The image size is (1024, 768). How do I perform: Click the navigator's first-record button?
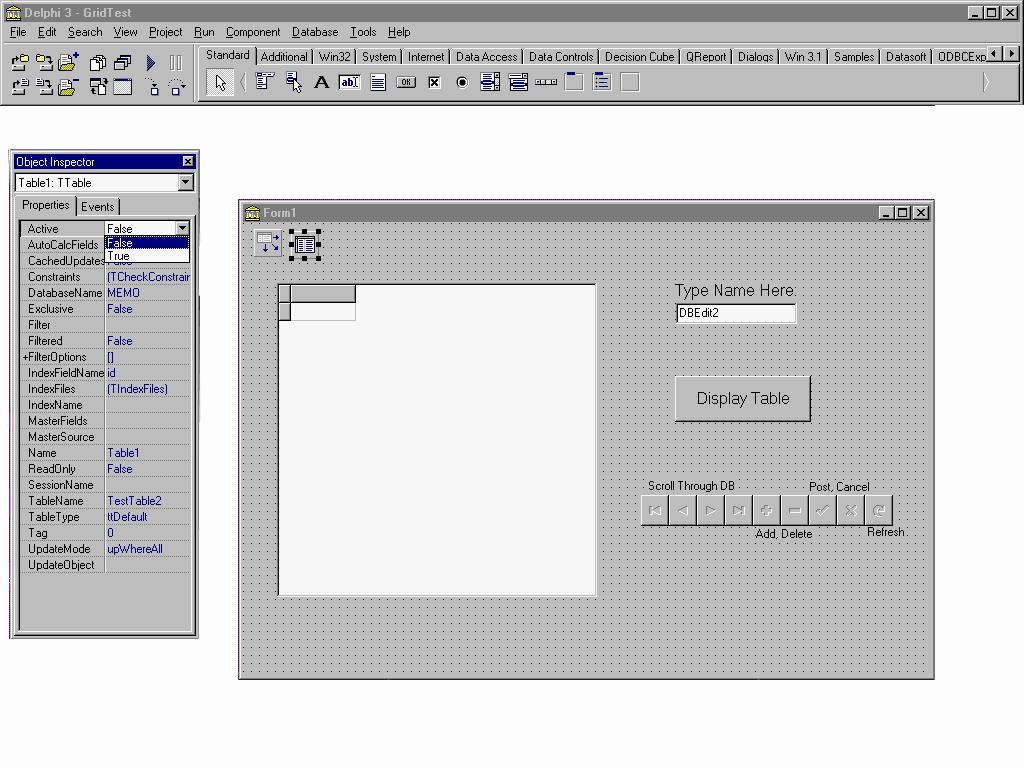(655, 511)
